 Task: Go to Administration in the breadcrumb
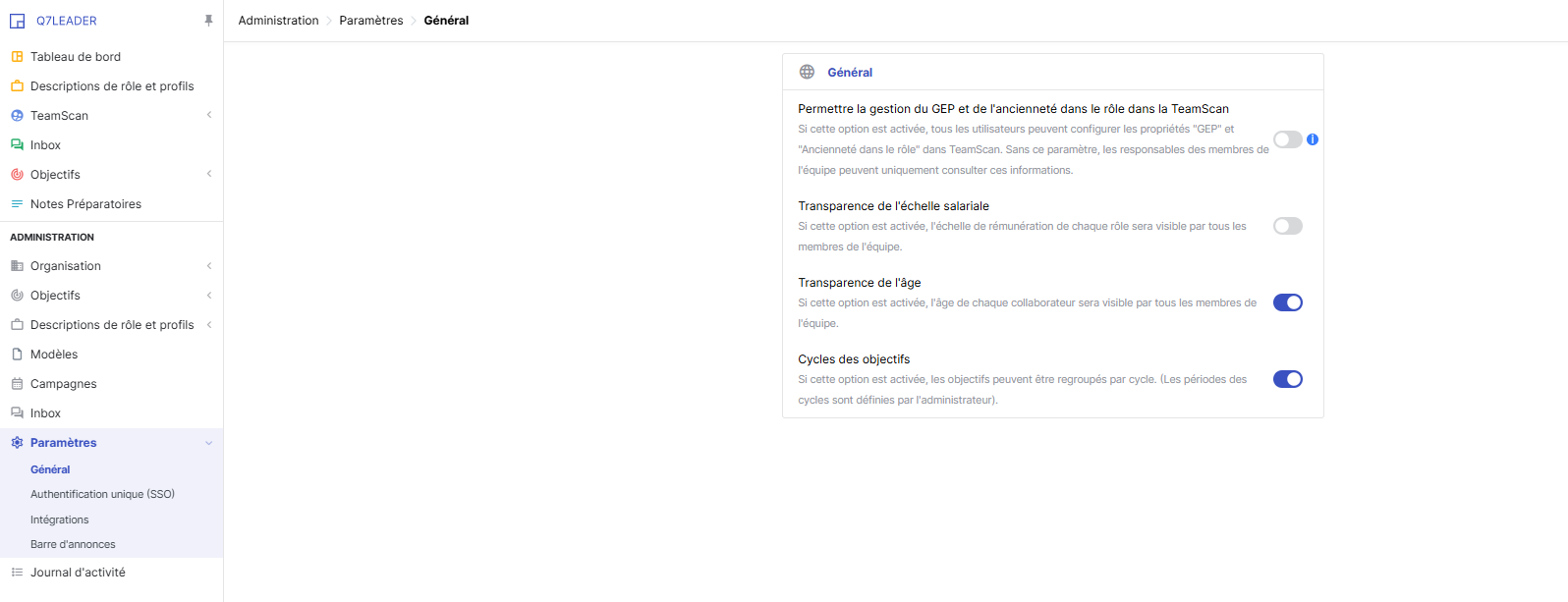(x=278, y=21)
